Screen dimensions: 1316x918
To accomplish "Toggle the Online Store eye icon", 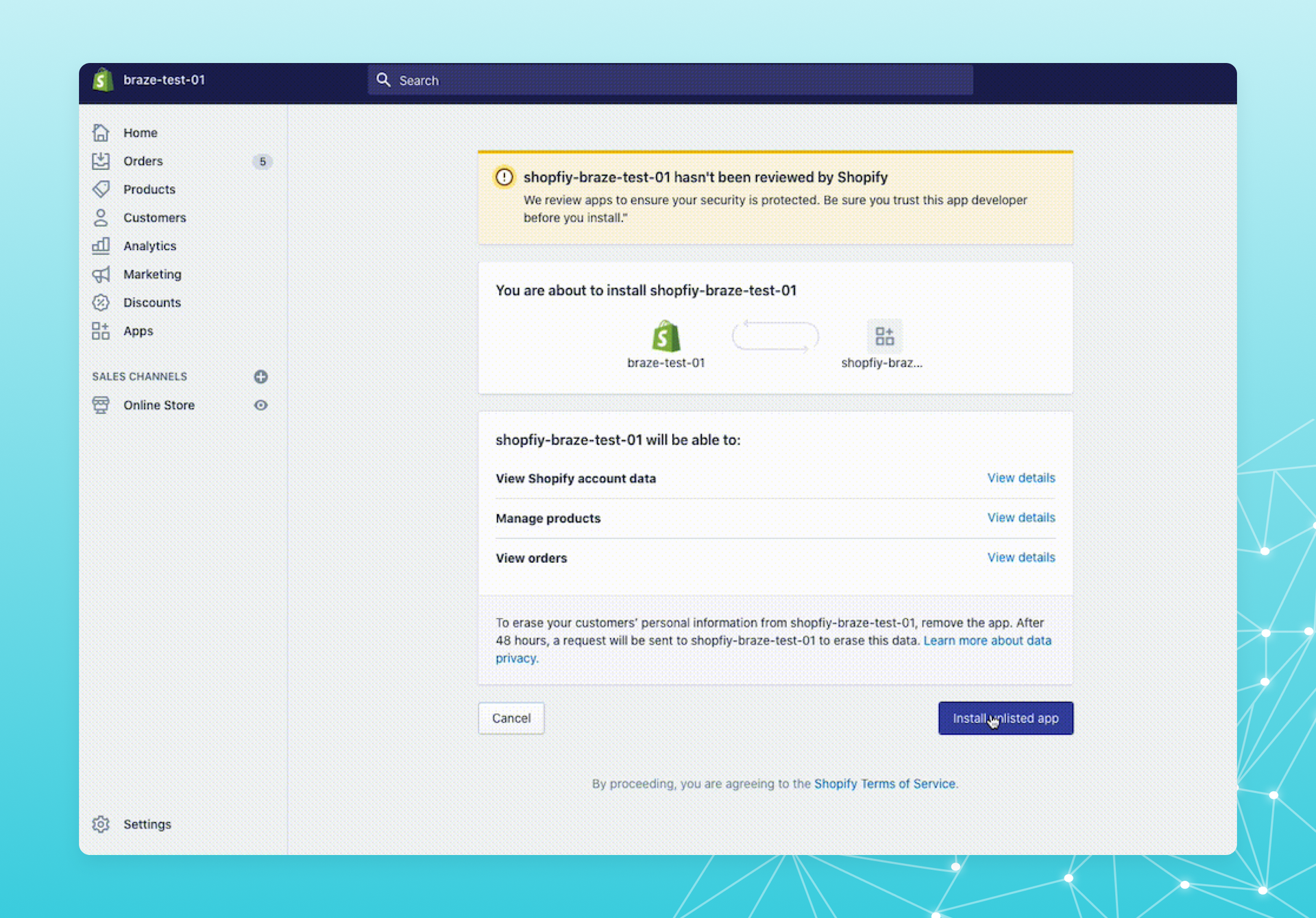I will click(x=260, y=405).
